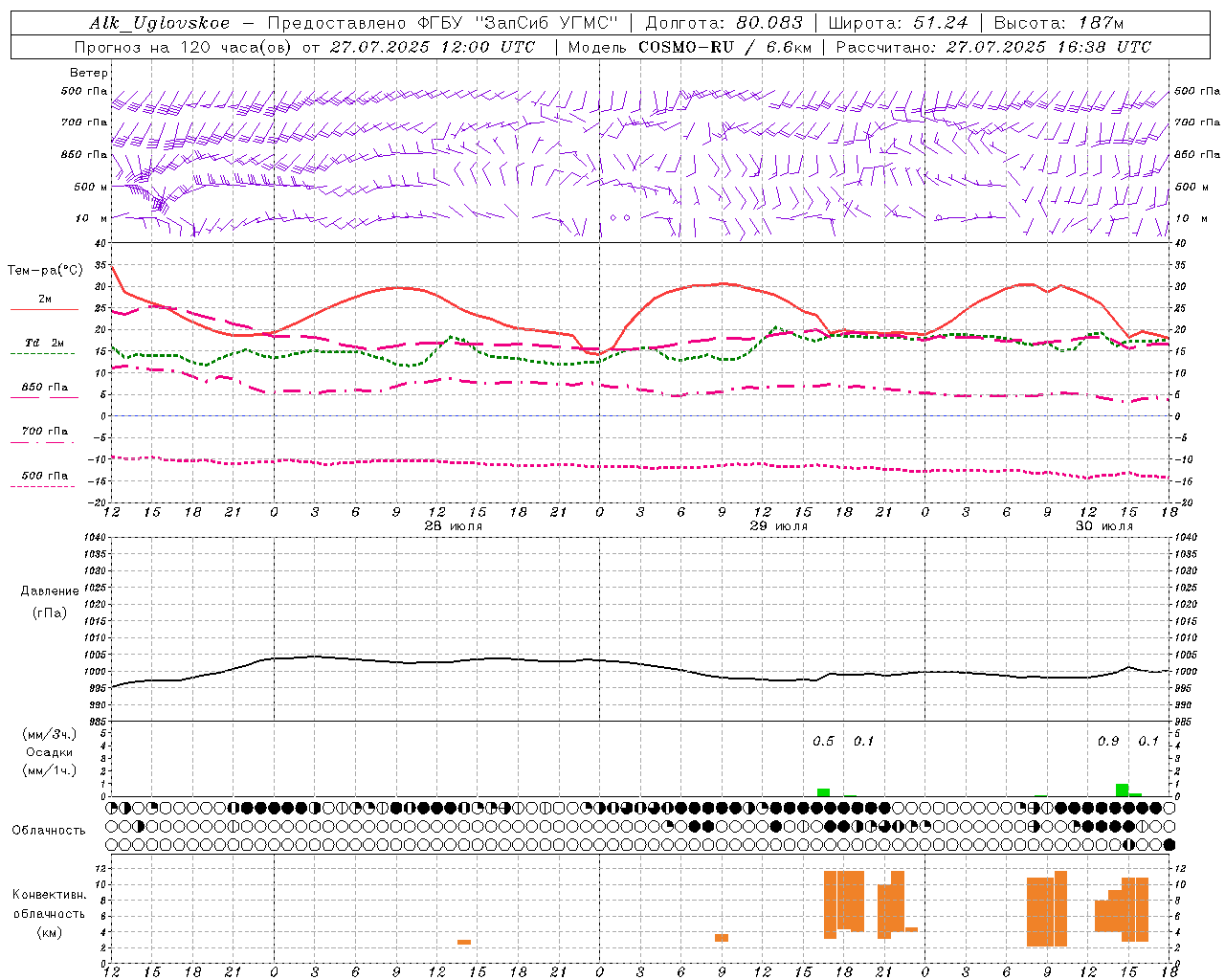This screenshot has height=980, width=1225.
Task: Click the 0.5 precipitation amount value
Action: point(823,741)
